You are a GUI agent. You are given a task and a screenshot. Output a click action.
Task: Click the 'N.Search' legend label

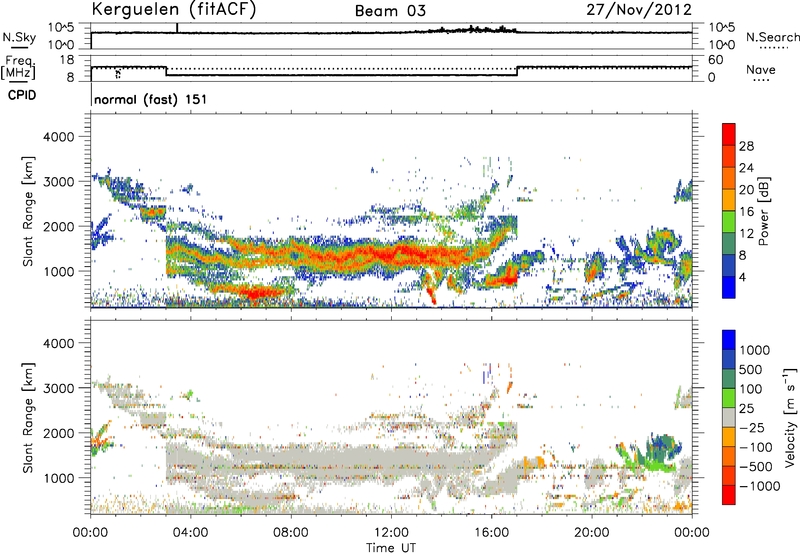[x=772, y=37]
